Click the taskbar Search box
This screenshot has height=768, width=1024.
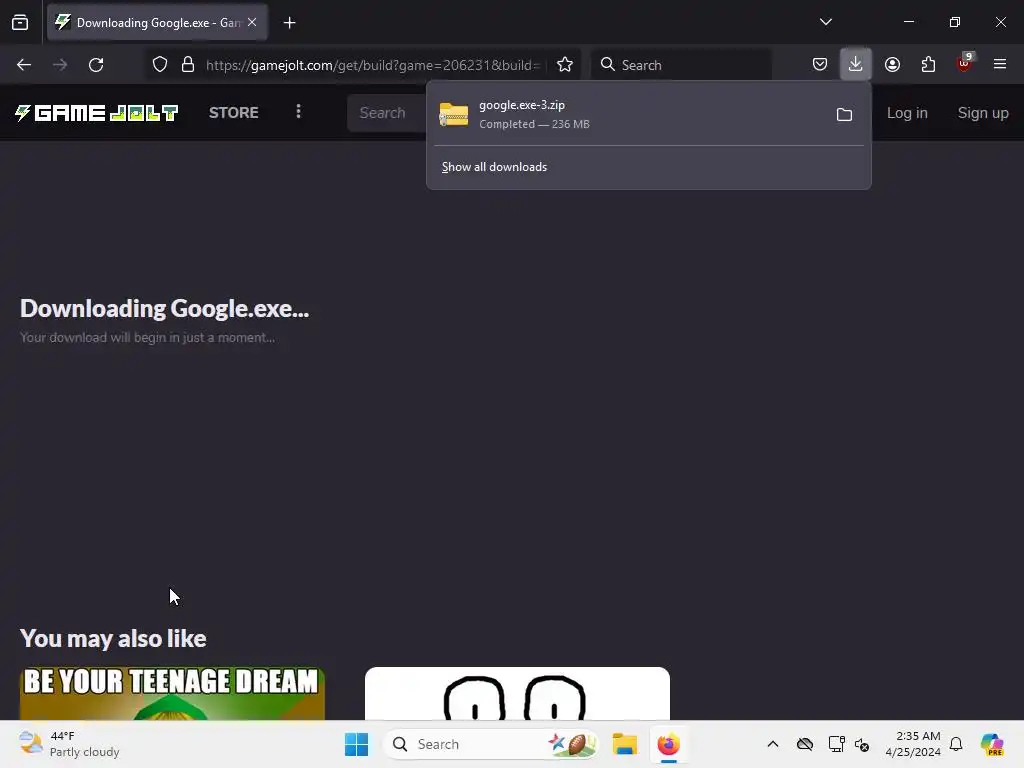point(490,744)
